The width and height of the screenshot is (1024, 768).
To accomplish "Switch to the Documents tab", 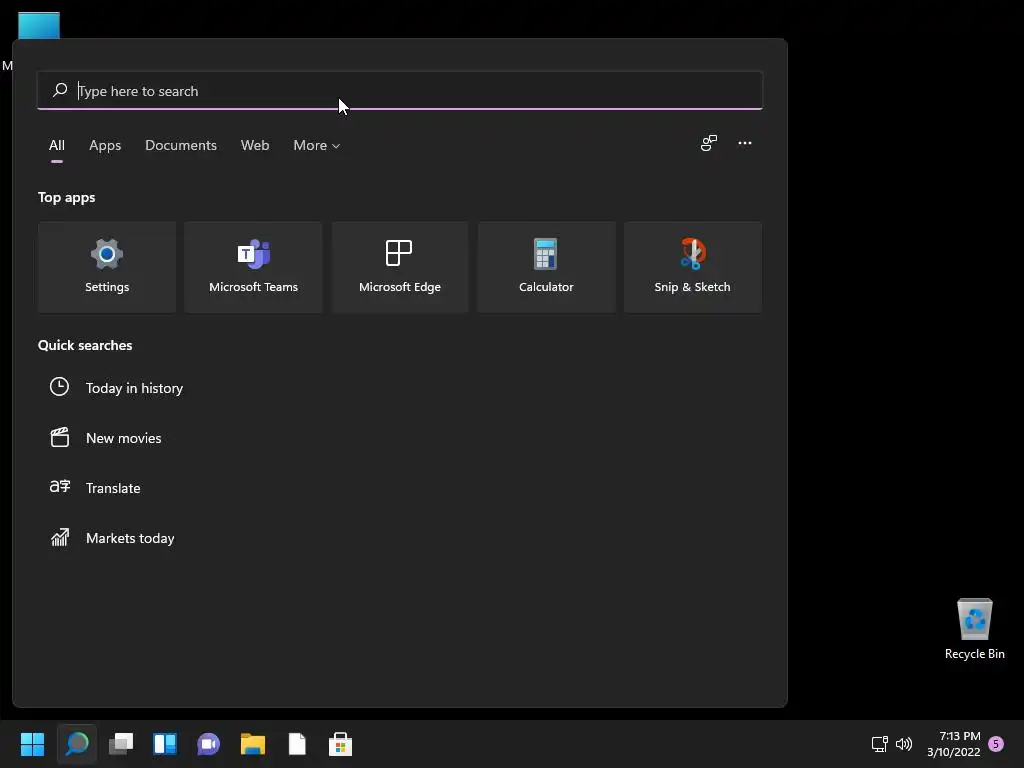I will (x=181, y=145).
